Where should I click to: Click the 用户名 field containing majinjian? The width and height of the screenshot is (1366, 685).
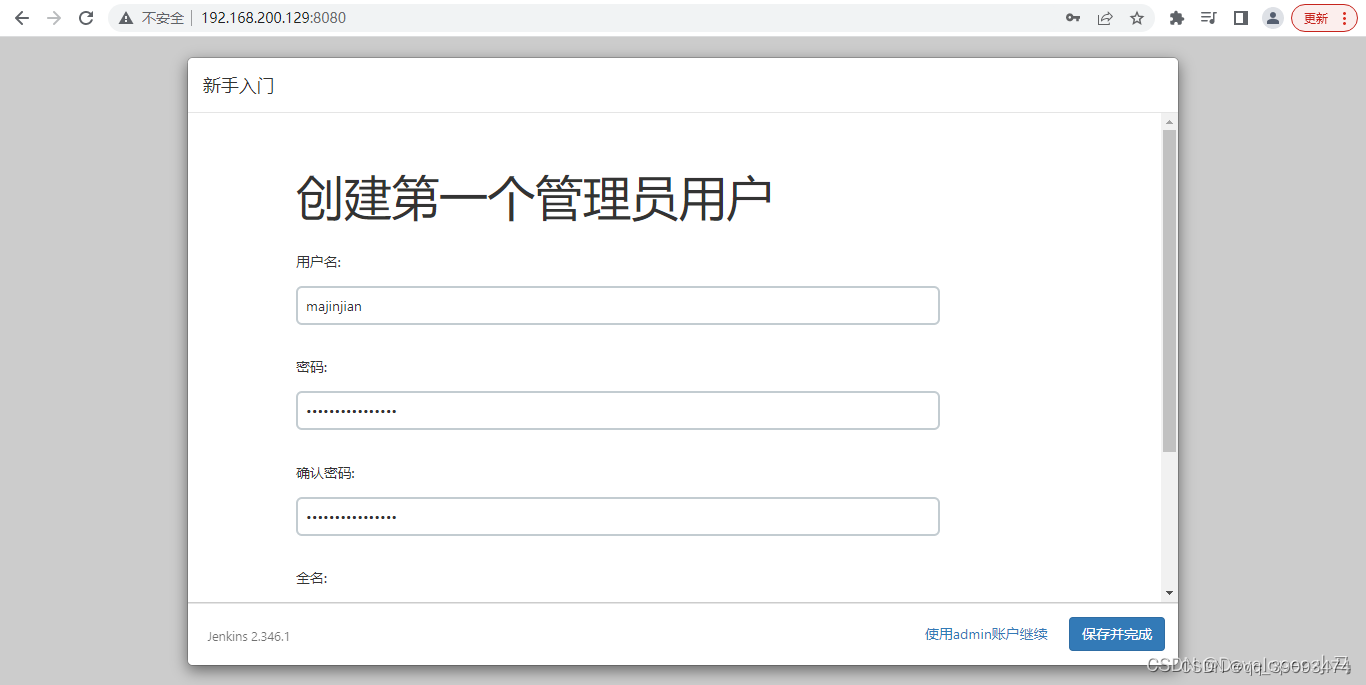(x=618, y=306)
